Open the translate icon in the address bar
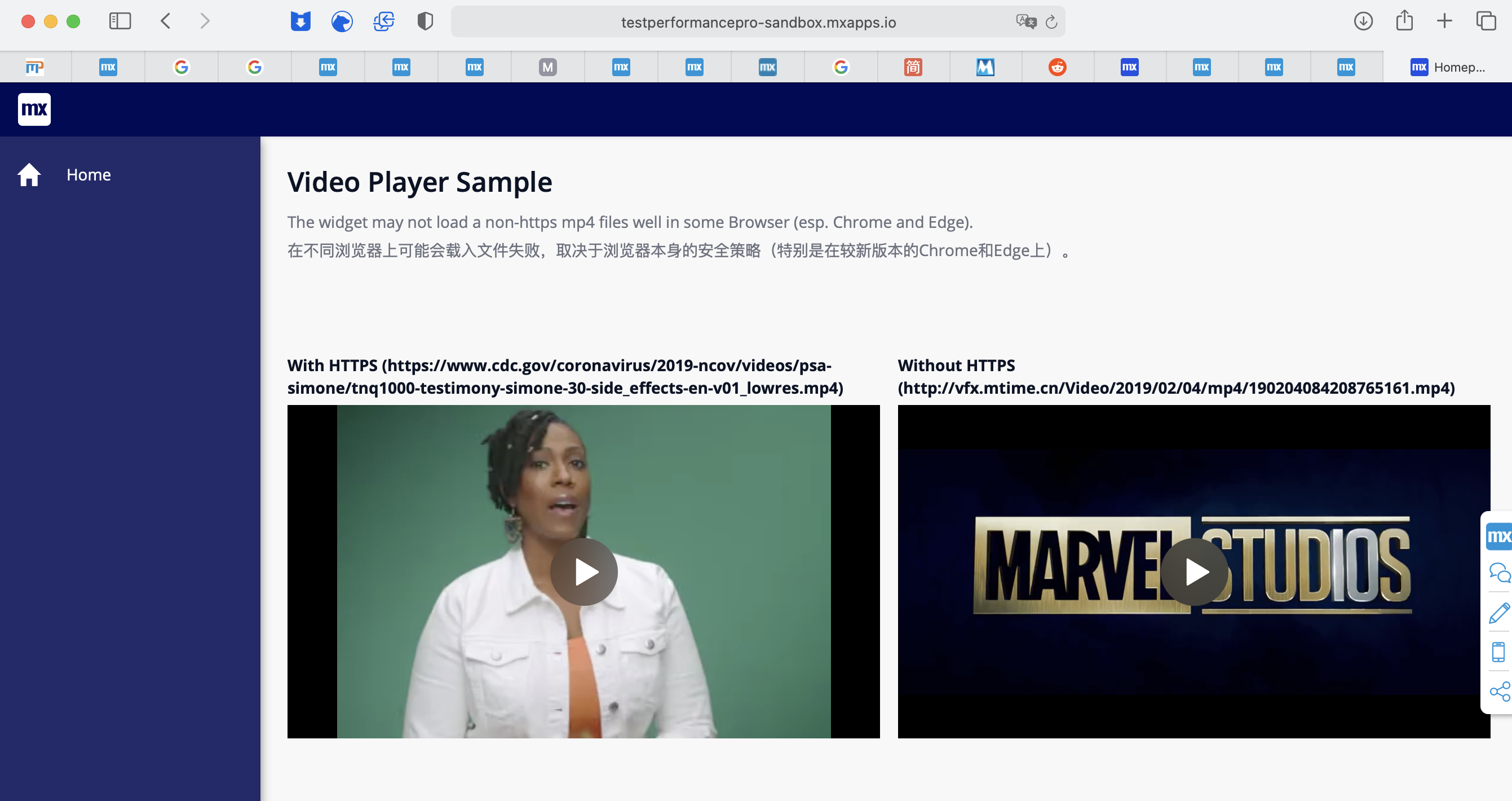 pyautogui.click(x=1026, y=22)
